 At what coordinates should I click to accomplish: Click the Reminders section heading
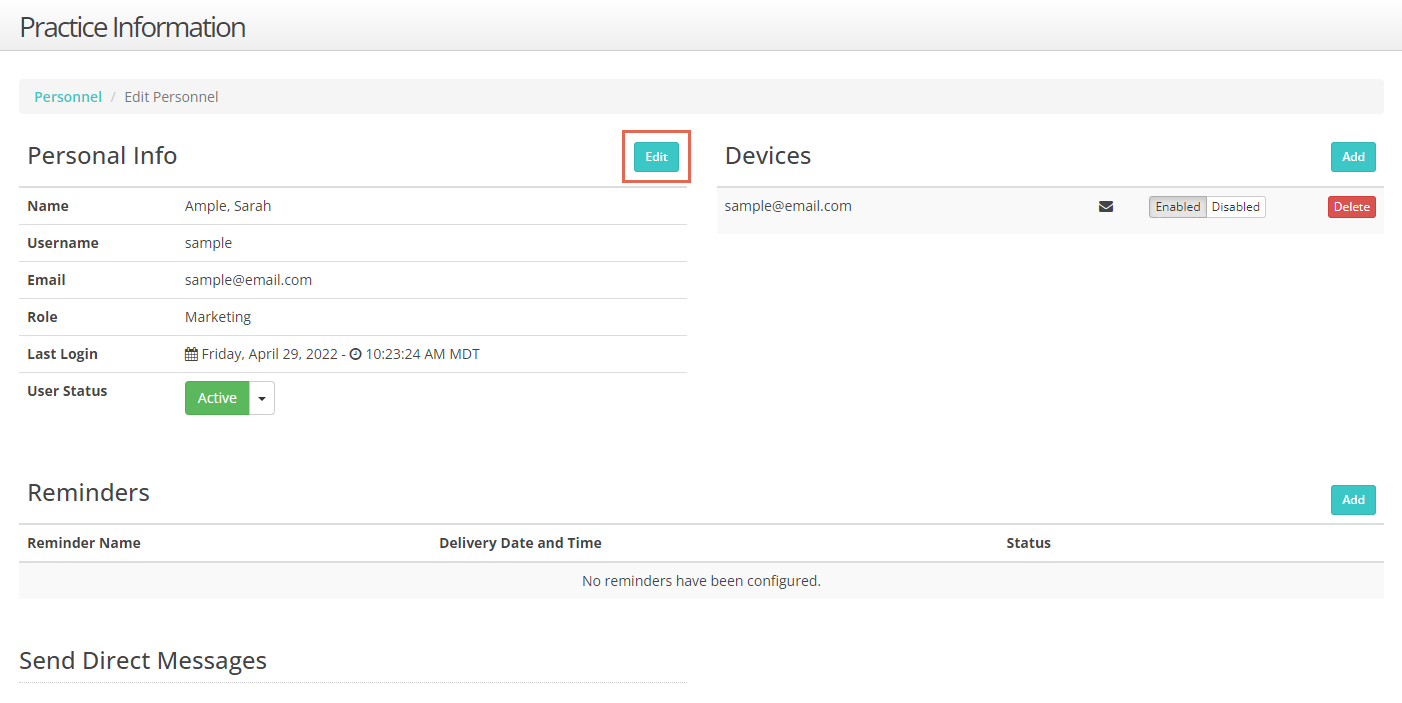coord(88,492)
